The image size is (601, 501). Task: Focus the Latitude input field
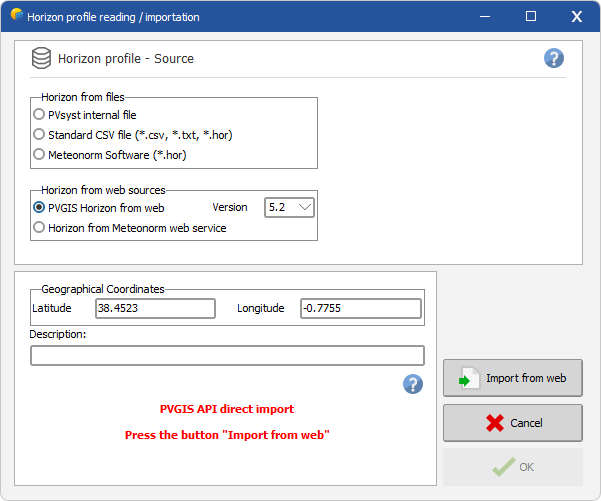point(155,308)
